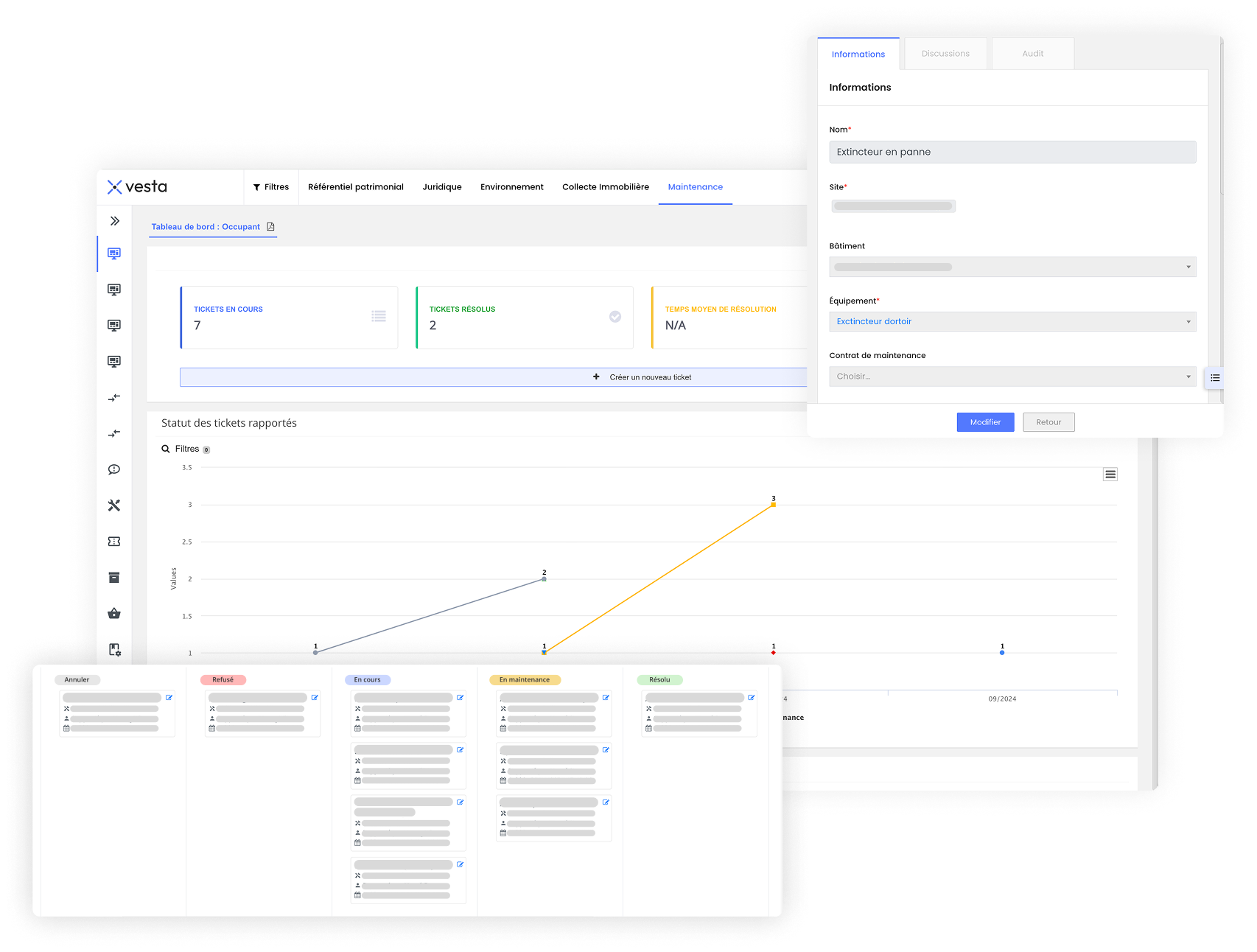The width and height of the screenshot is (1257, 952).
Task: Expand the sidebar with double chevron icon
Action: point(115,221)
